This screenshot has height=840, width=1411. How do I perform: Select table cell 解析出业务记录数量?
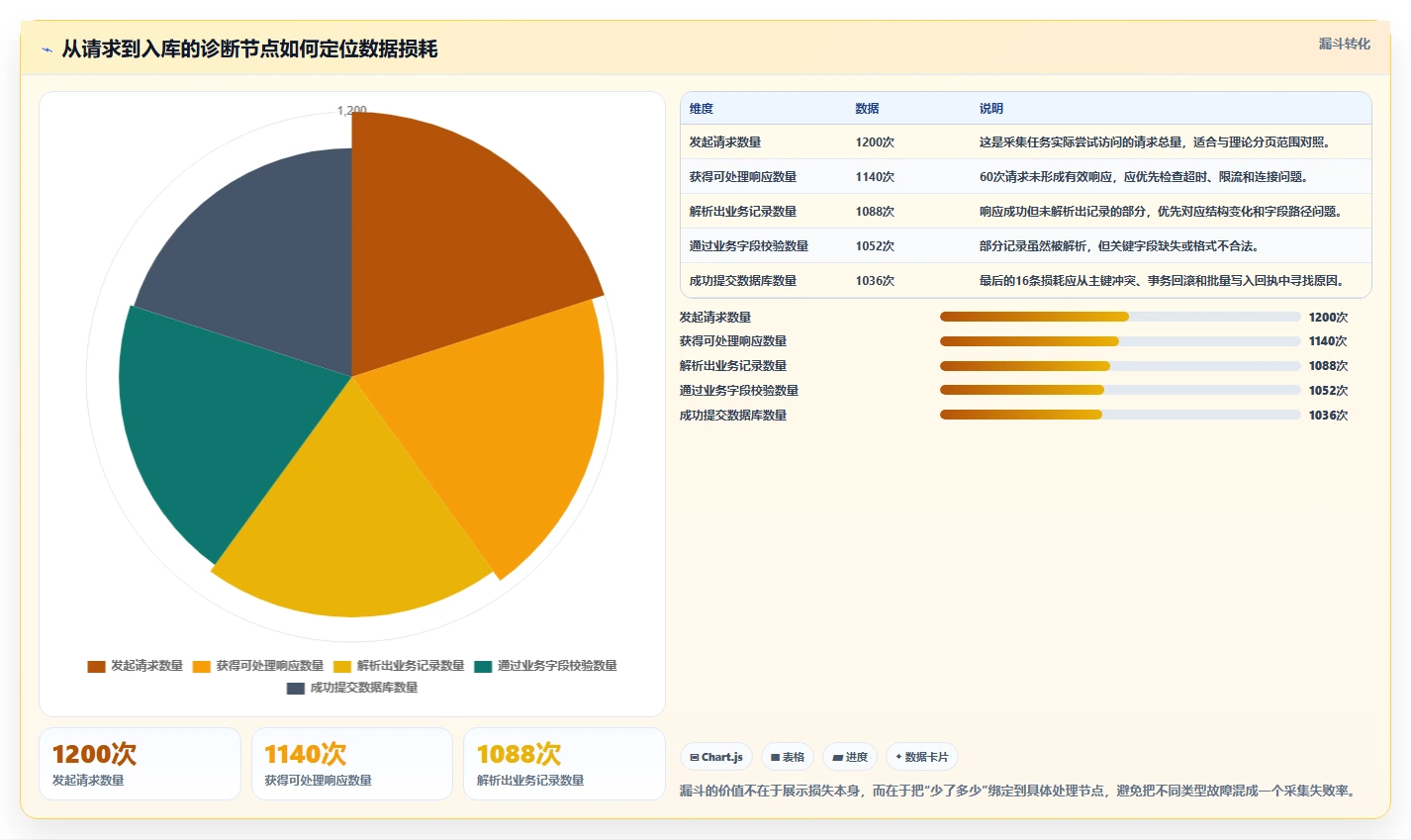(743, 212)
